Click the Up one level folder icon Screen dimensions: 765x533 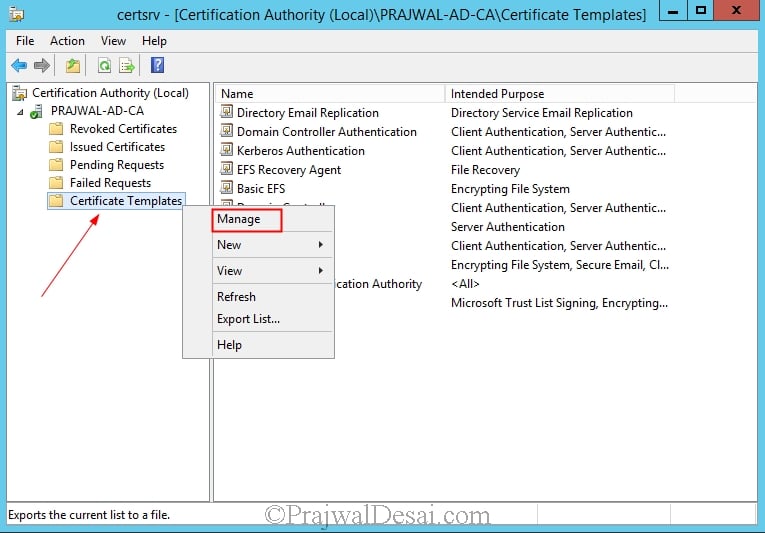[73, 65]
